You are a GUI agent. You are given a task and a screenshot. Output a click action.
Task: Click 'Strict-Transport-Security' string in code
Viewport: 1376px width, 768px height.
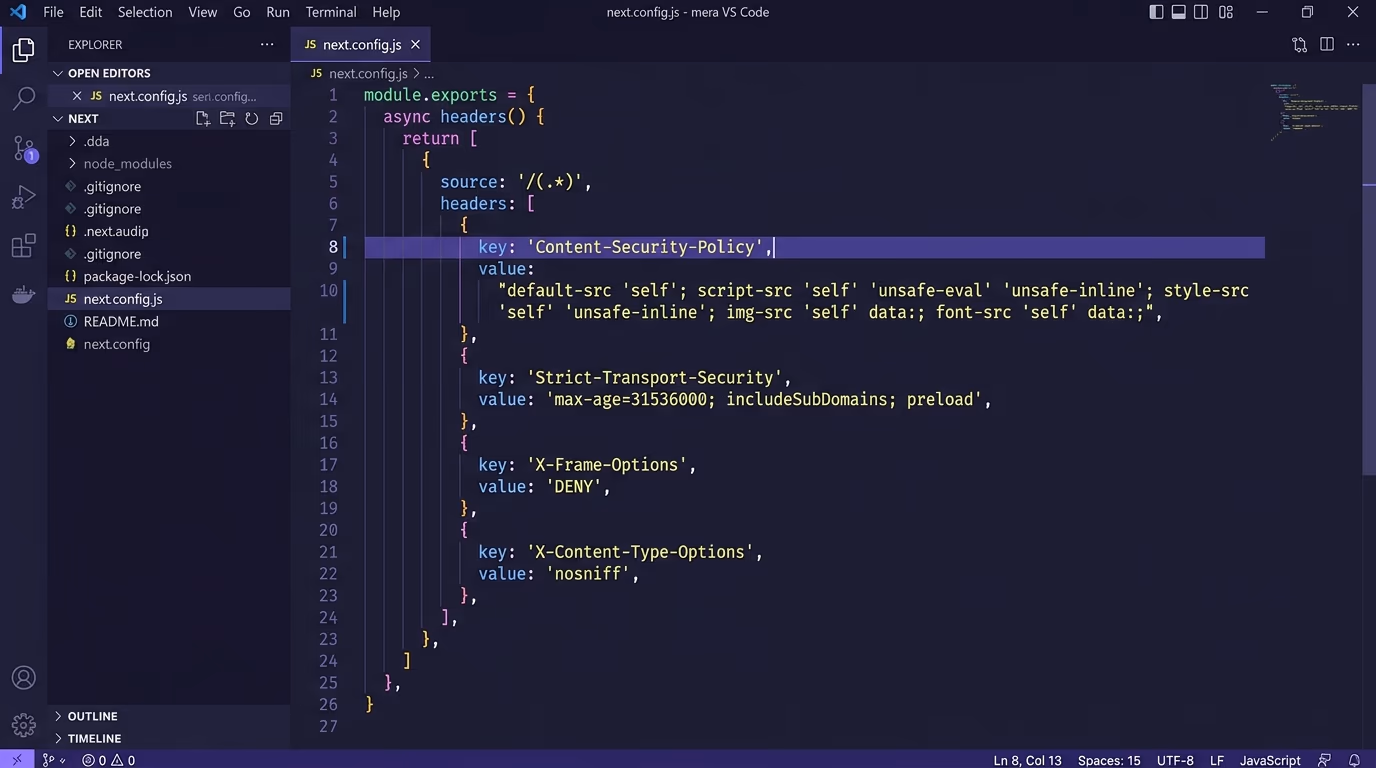click(655, 378)
